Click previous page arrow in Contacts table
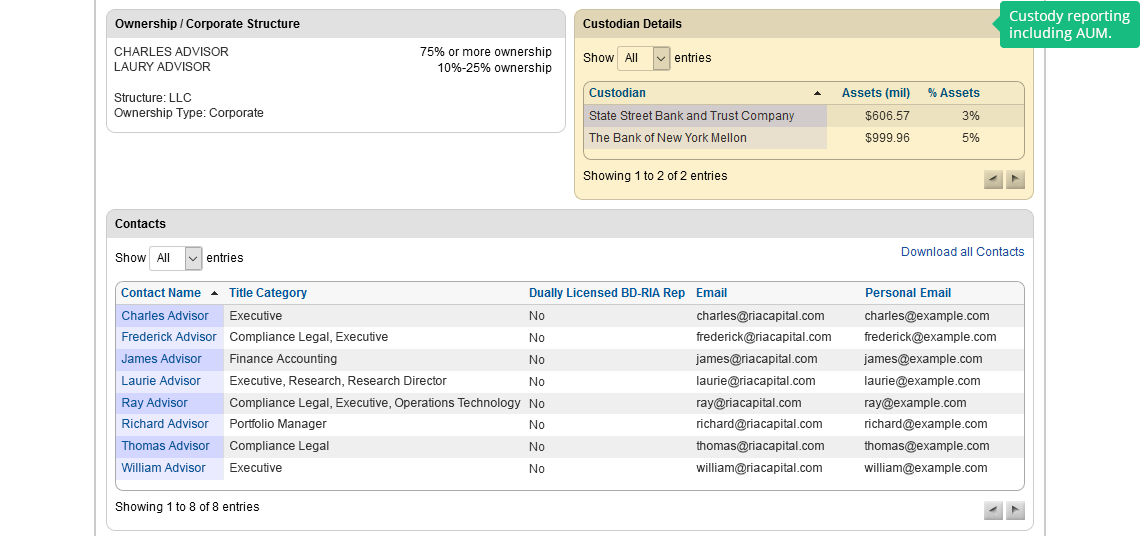The width and height of the screenshot is (1140, 536). pos(993,510)
